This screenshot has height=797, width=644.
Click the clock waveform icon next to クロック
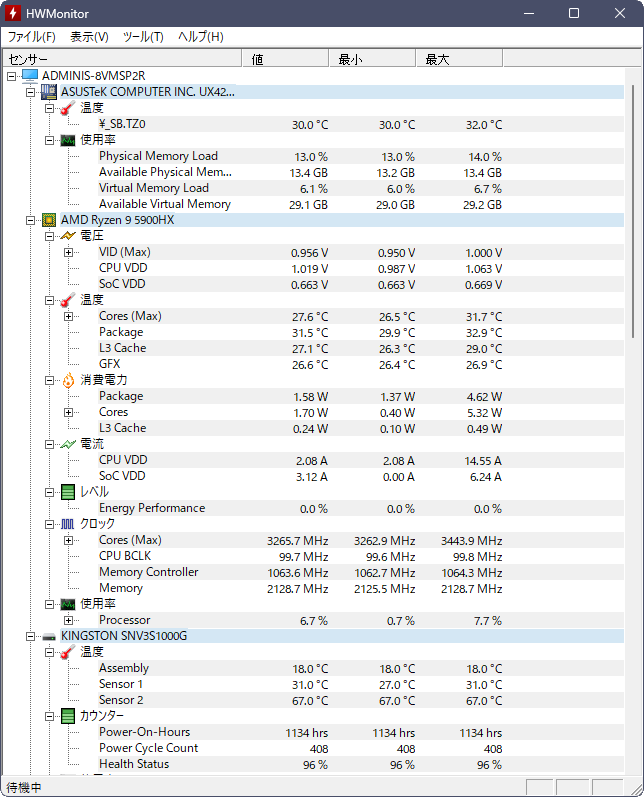click(68, 524)
